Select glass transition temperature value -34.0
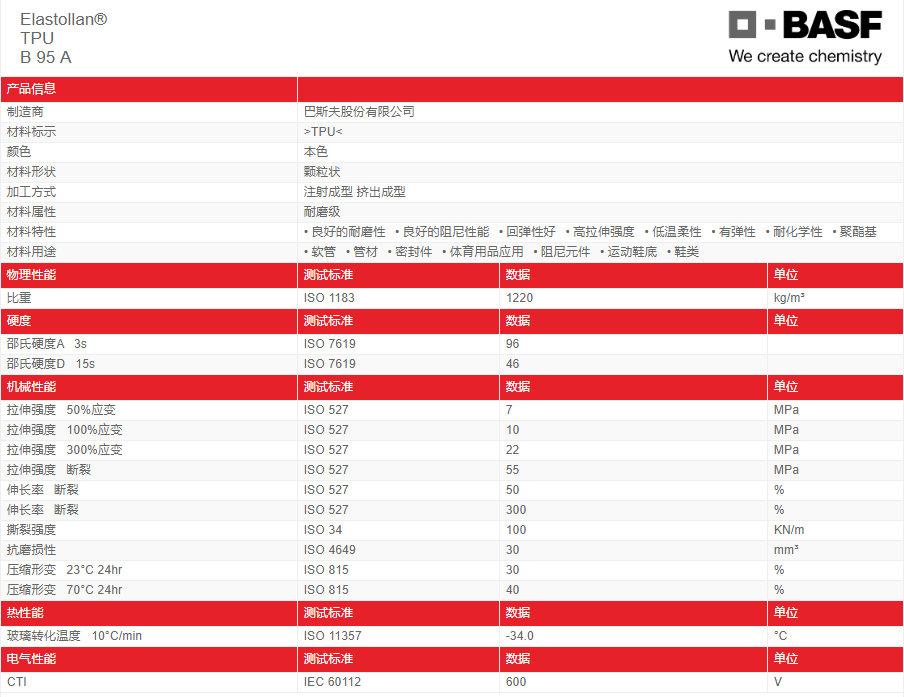The height and width of the screenshot is (697, 904). 520,636
